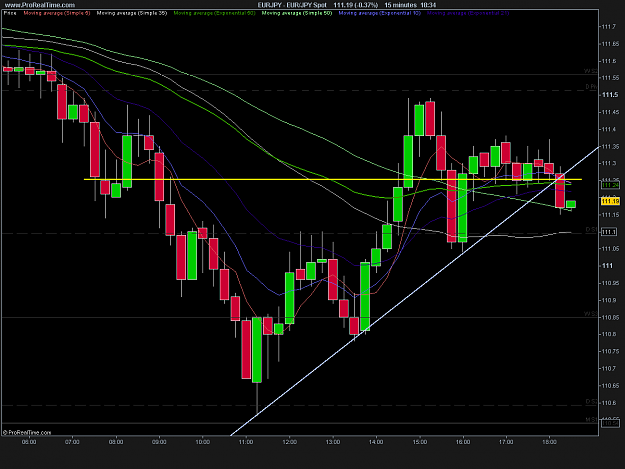
Task: Click the 111.45 price axis label
Action: [610, 112]
